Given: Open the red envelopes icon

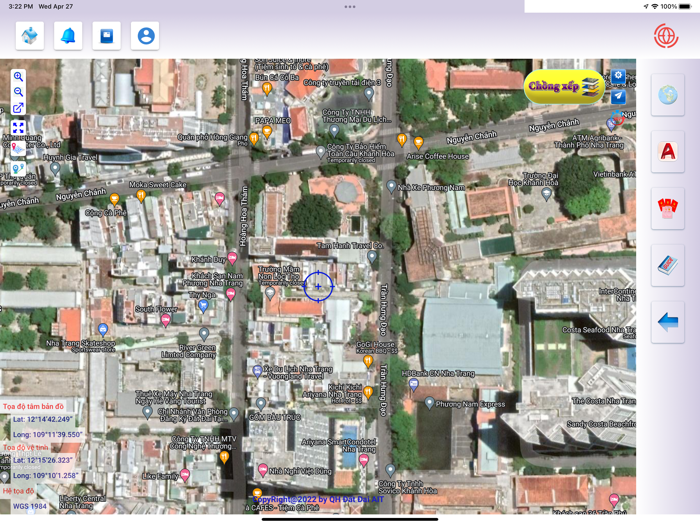Looking at the screenshot, I should coord(667,208).
